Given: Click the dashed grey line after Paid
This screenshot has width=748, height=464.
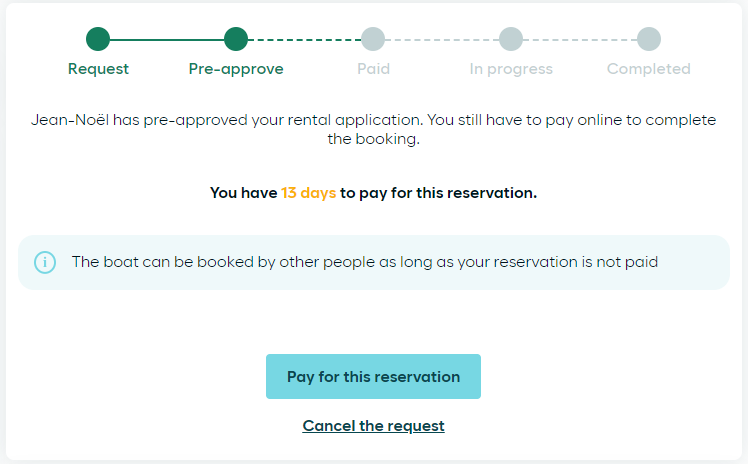Looking at the screenshot, I should [442, 40].
